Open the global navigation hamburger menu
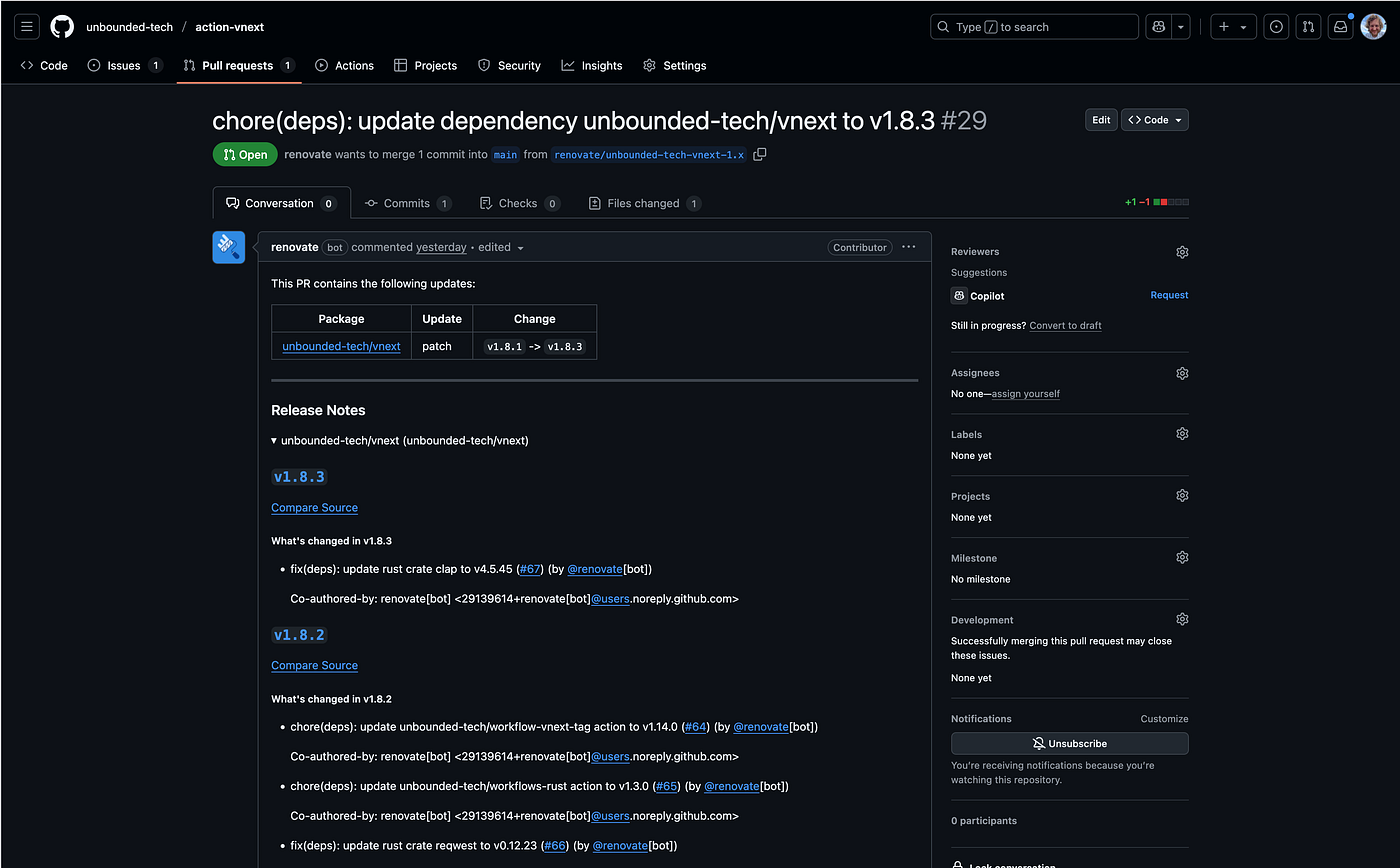1400x868 pixels. [26, 26]
